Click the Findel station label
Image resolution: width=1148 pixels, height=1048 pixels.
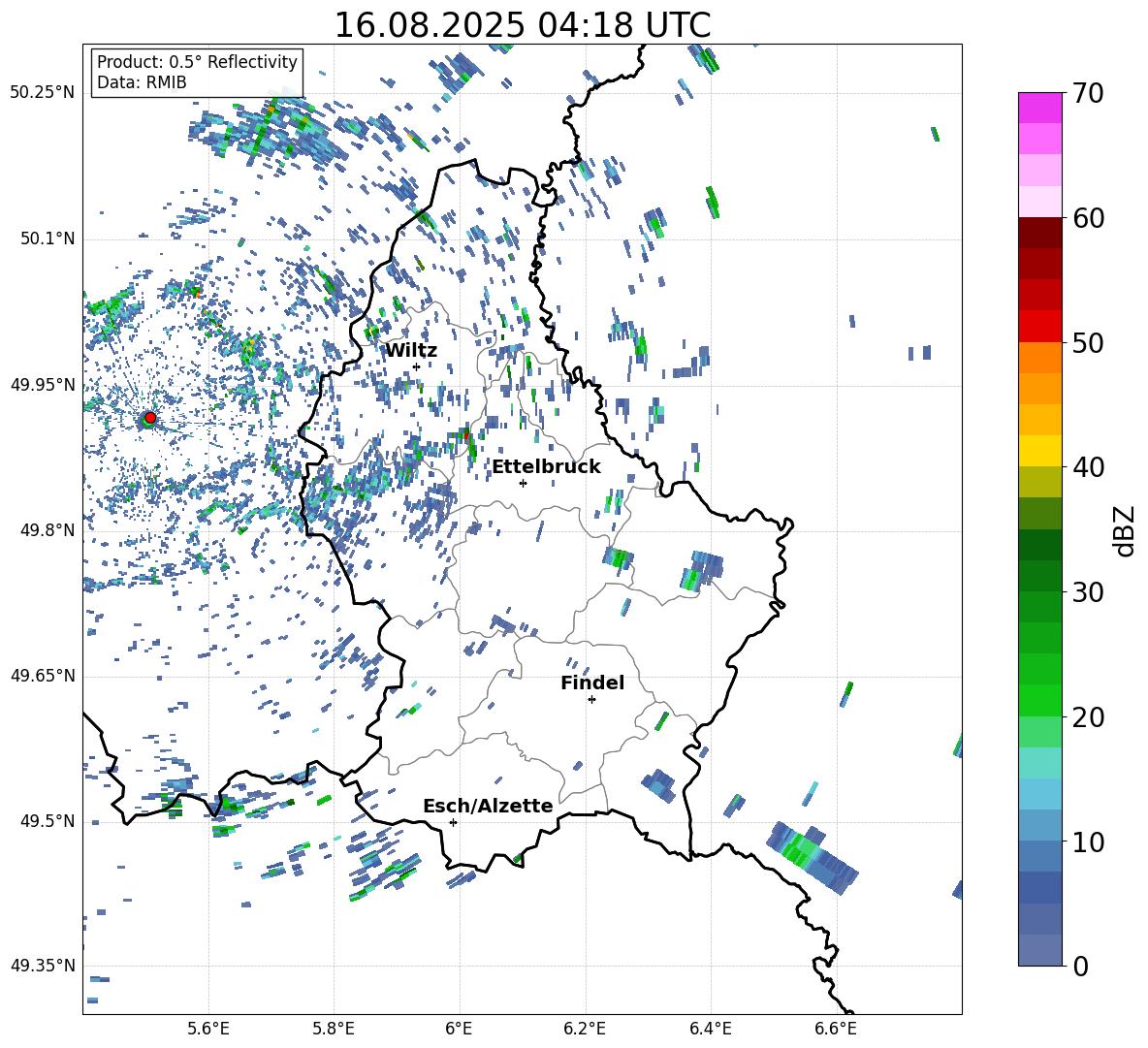pos(592,683)
